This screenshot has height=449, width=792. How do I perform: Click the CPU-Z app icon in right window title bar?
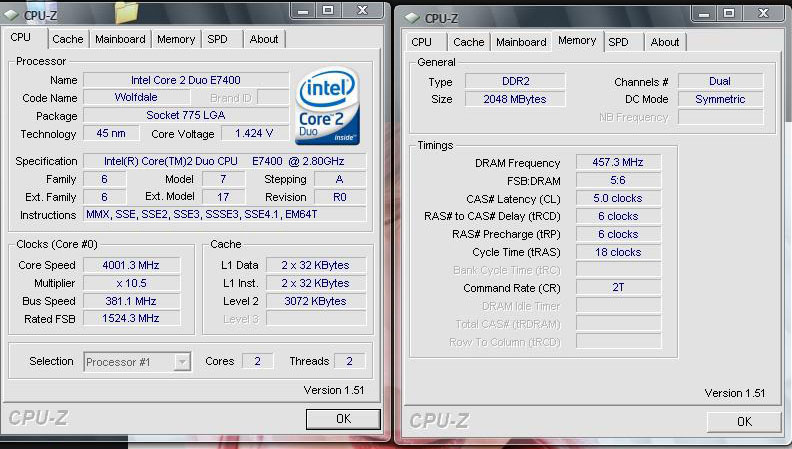click(x=412, y=18)
